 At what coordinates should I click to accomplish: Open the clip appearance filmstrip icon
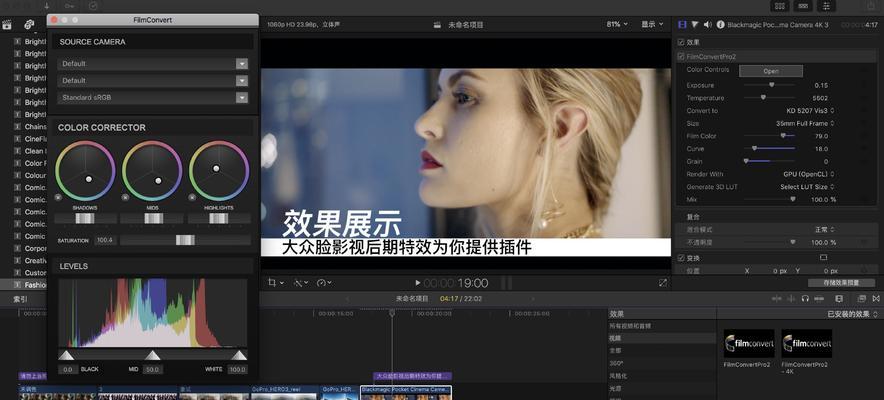click(838, 299)
